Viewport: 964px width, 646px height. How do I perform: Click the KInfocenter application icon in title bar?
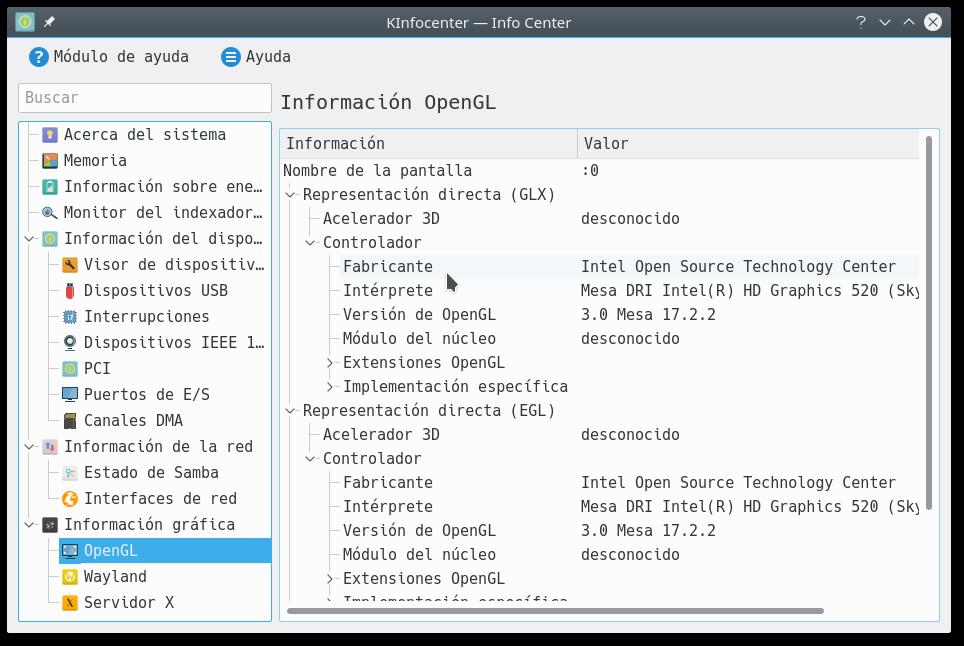(25, 22)
